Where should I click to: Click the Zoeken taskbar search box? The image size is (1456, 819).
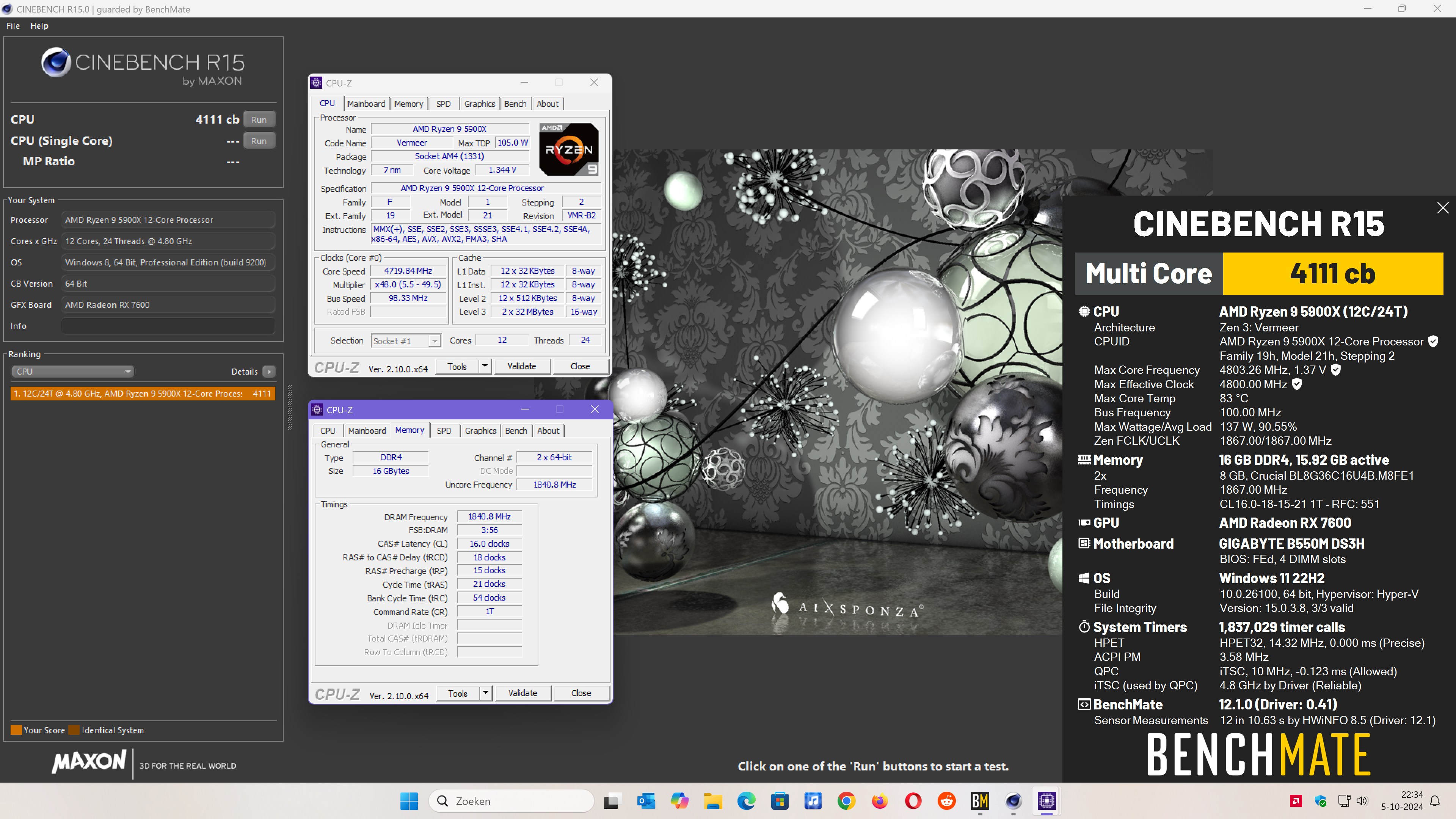(511, 801)
